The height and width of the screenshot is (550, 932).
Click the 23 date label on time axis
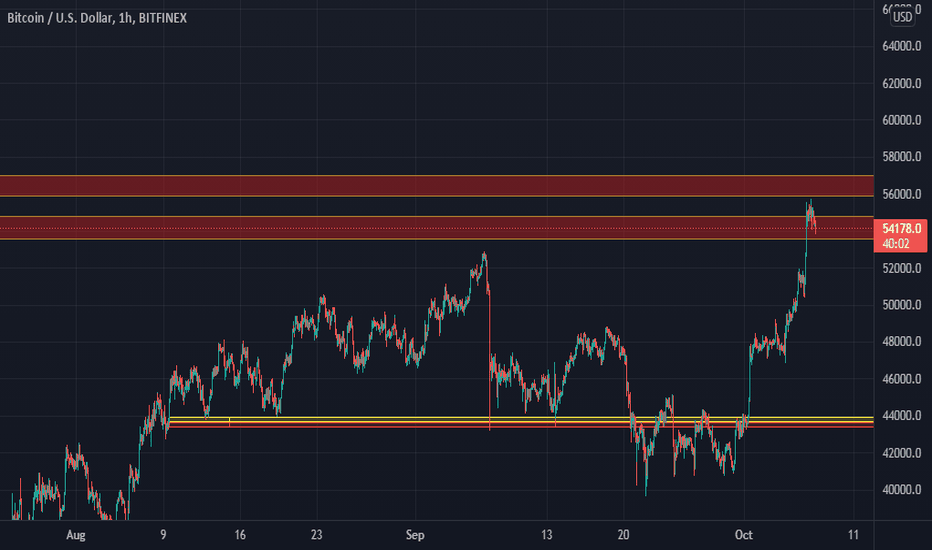[316, 535]
